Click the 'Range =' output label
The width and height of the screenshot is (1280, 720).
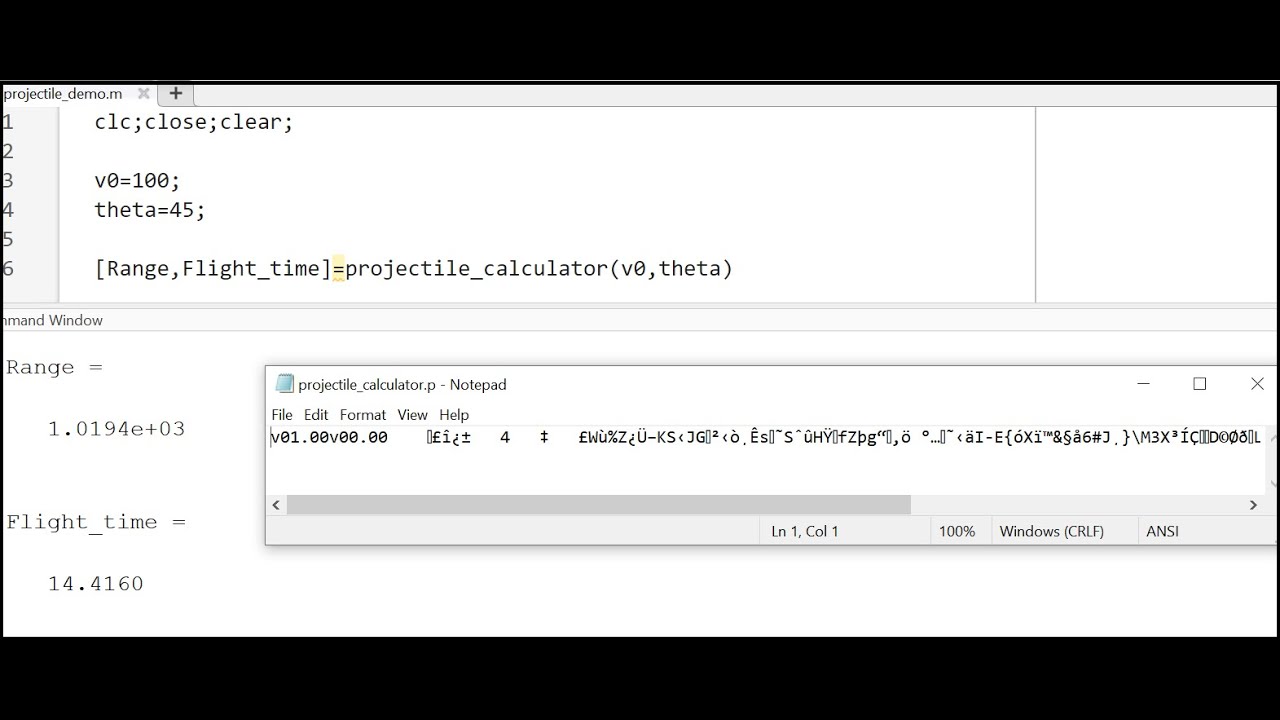tap(54, 367)
